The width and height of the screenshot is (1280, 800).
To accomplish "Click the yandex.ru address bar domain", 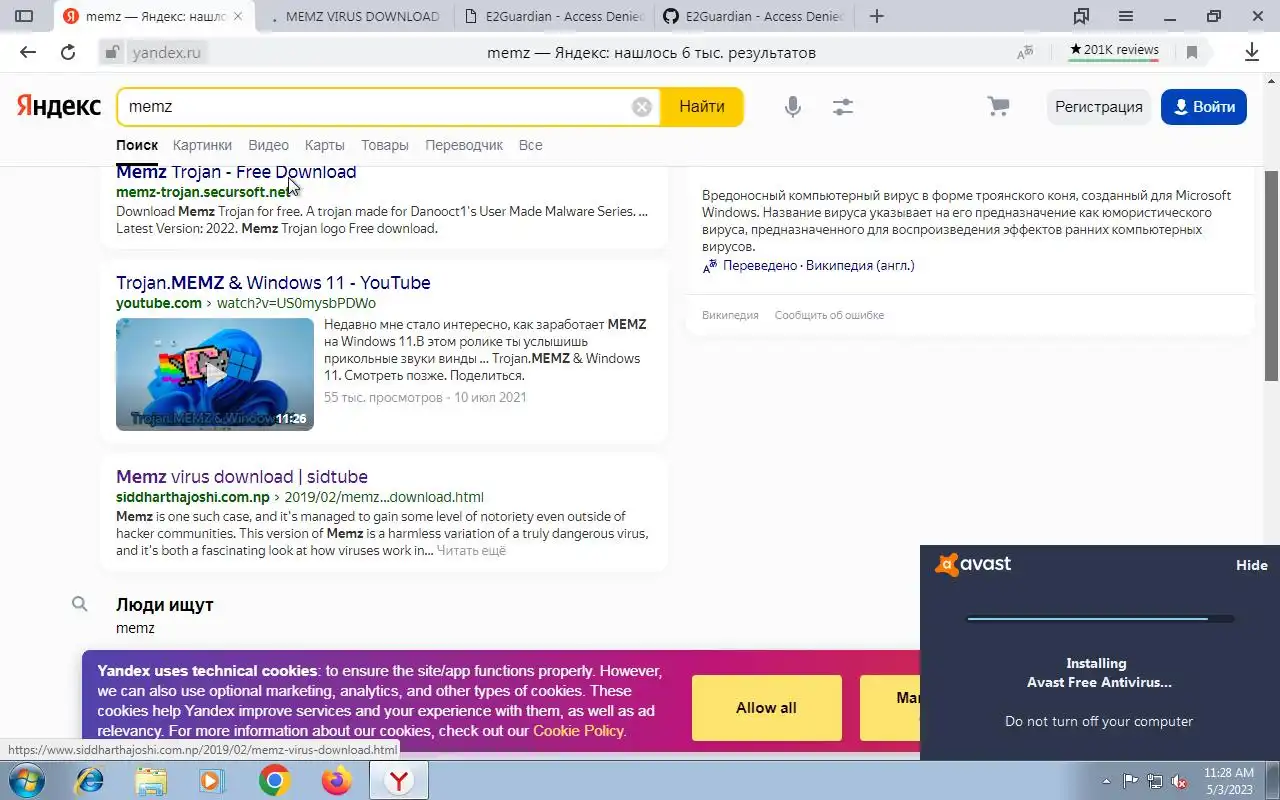I will [x=167, y=53].
